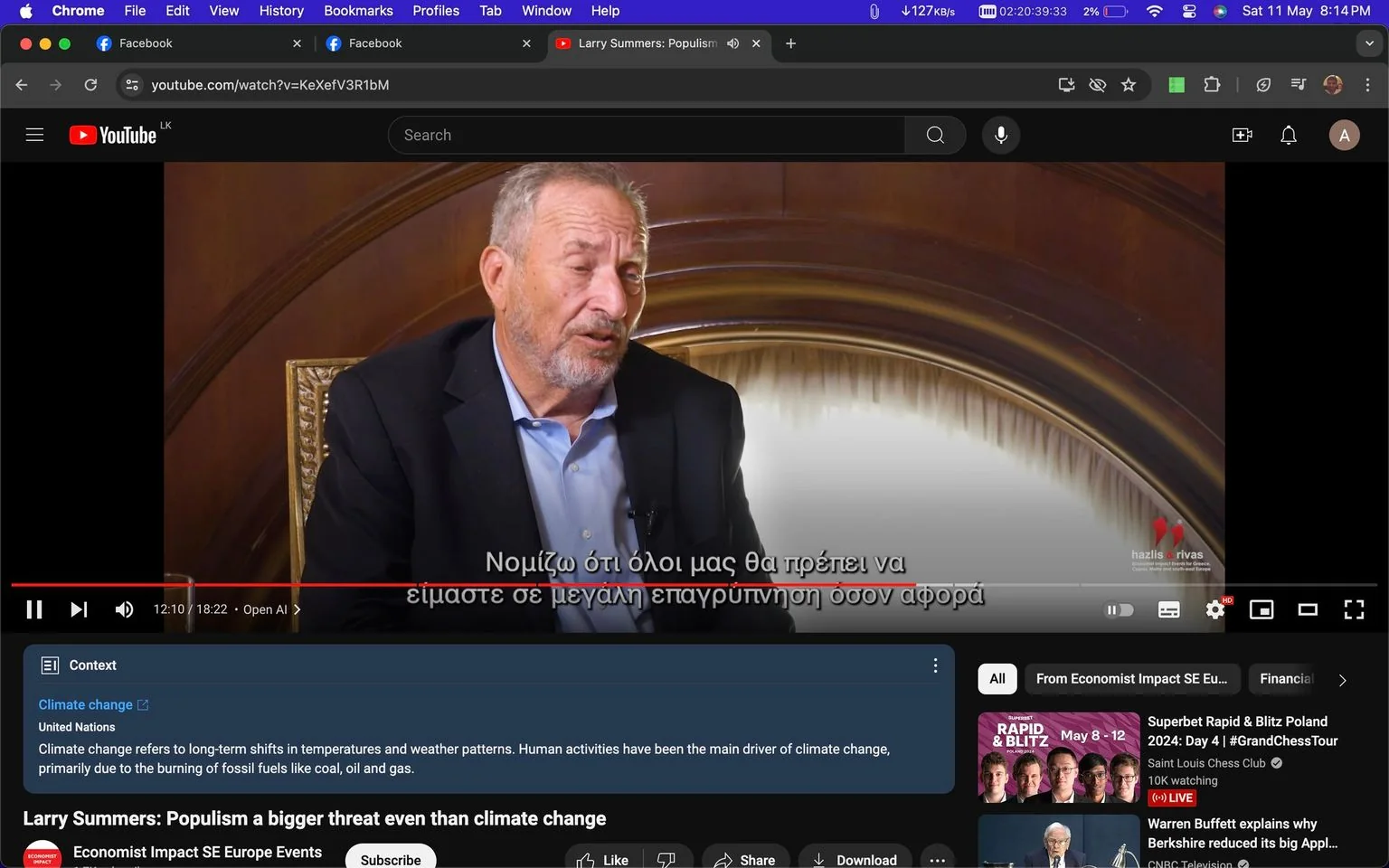Image resolution: width=1389 pixels, height=868 pixels.
Task: Go to YouTube home via logo
Action: (x=113, y=135)
